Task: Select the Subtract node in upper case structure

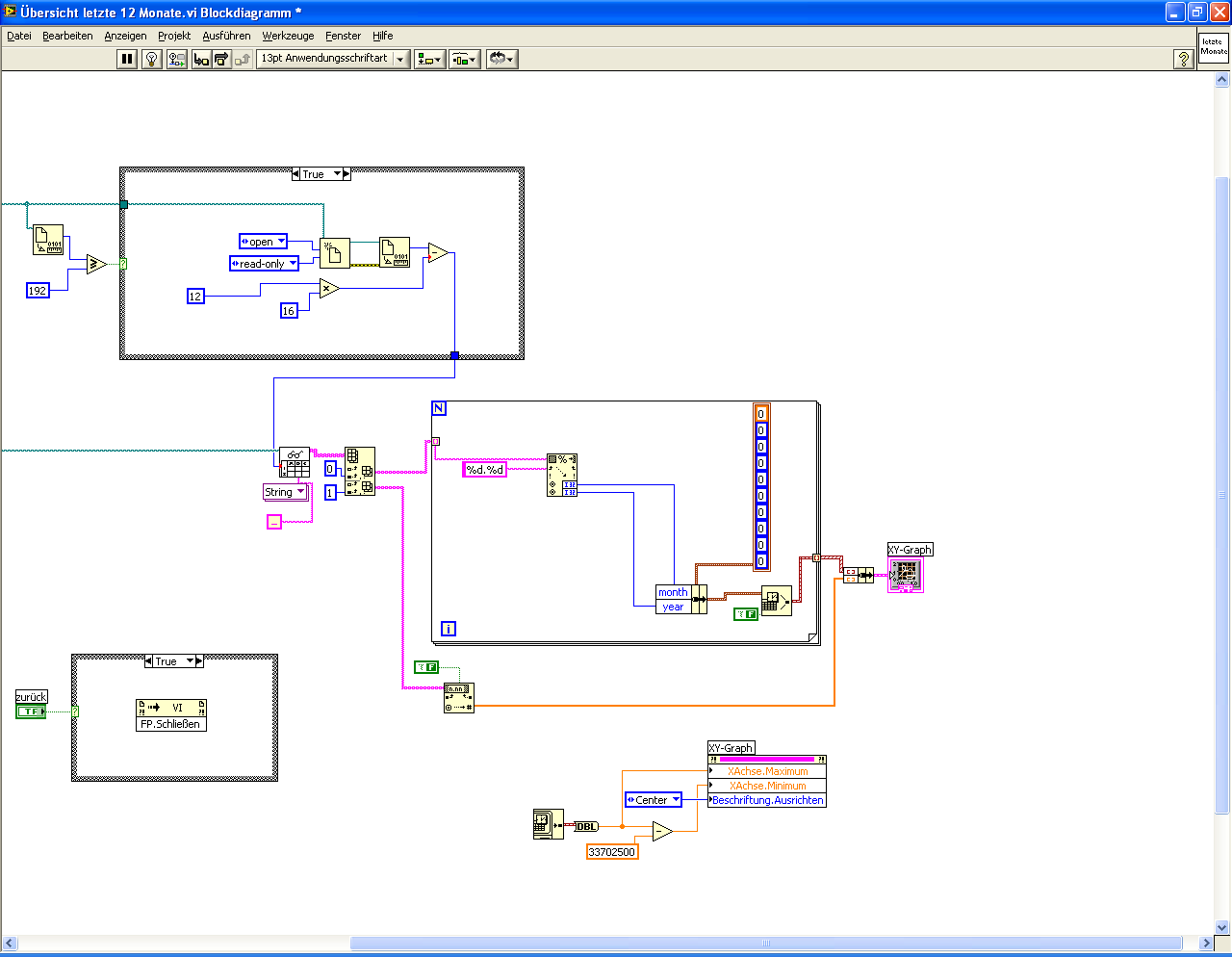Action: point(437,252)
